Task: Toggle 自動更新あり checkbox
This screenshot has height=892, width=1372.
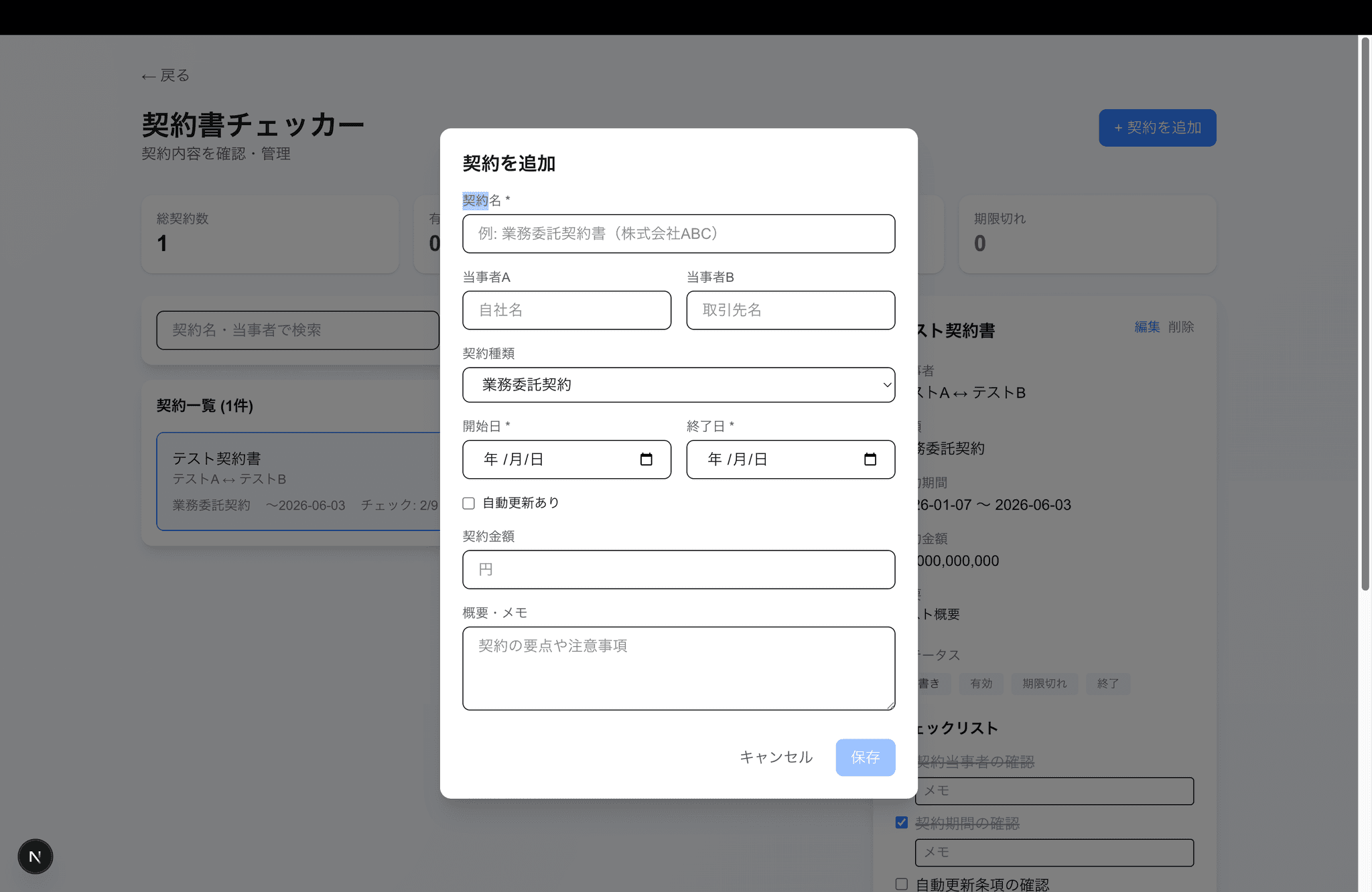Action: click(x=469, y=503)
